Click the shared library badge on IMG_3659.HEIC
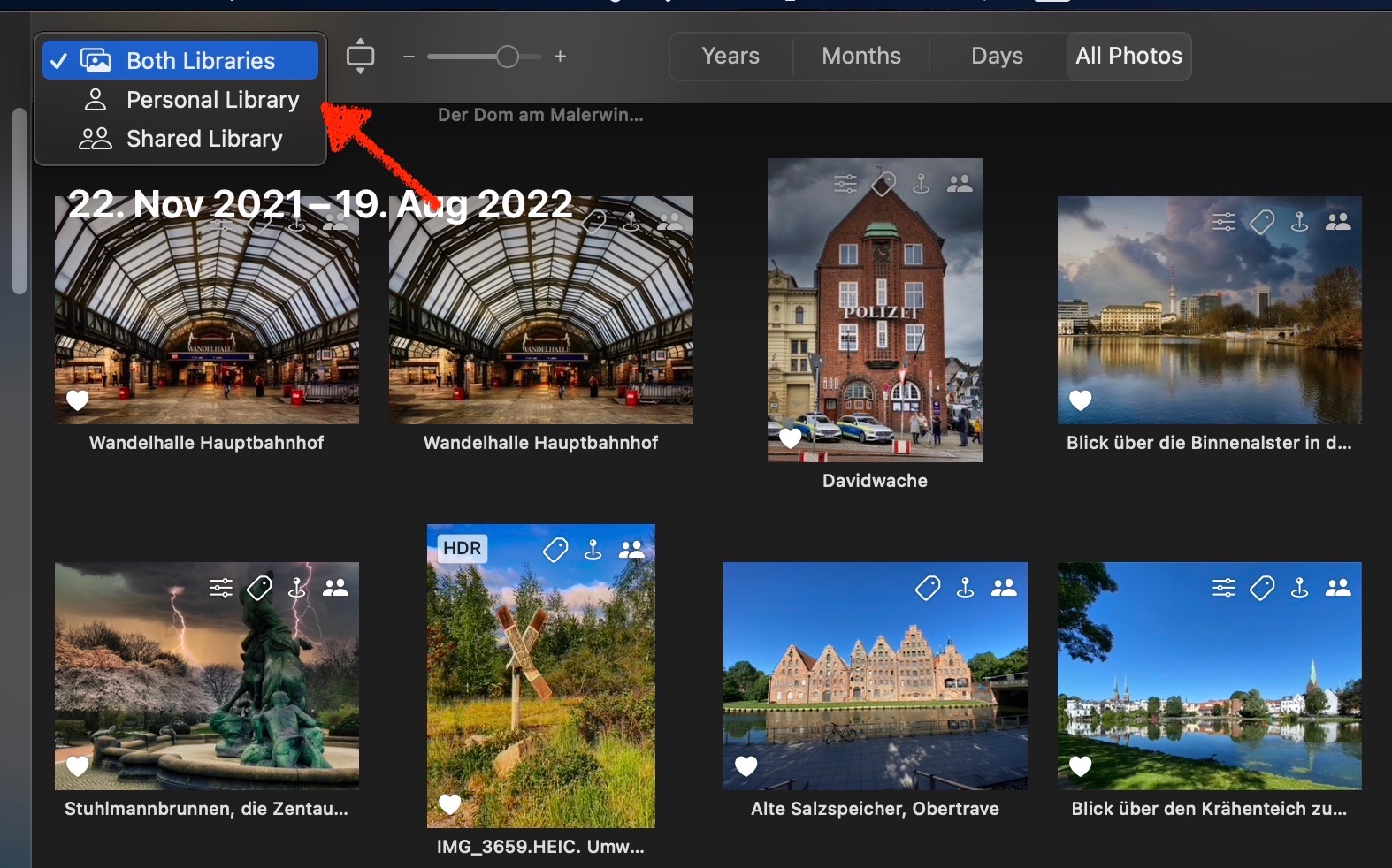The image size is (1392, 868). (631, 550)
